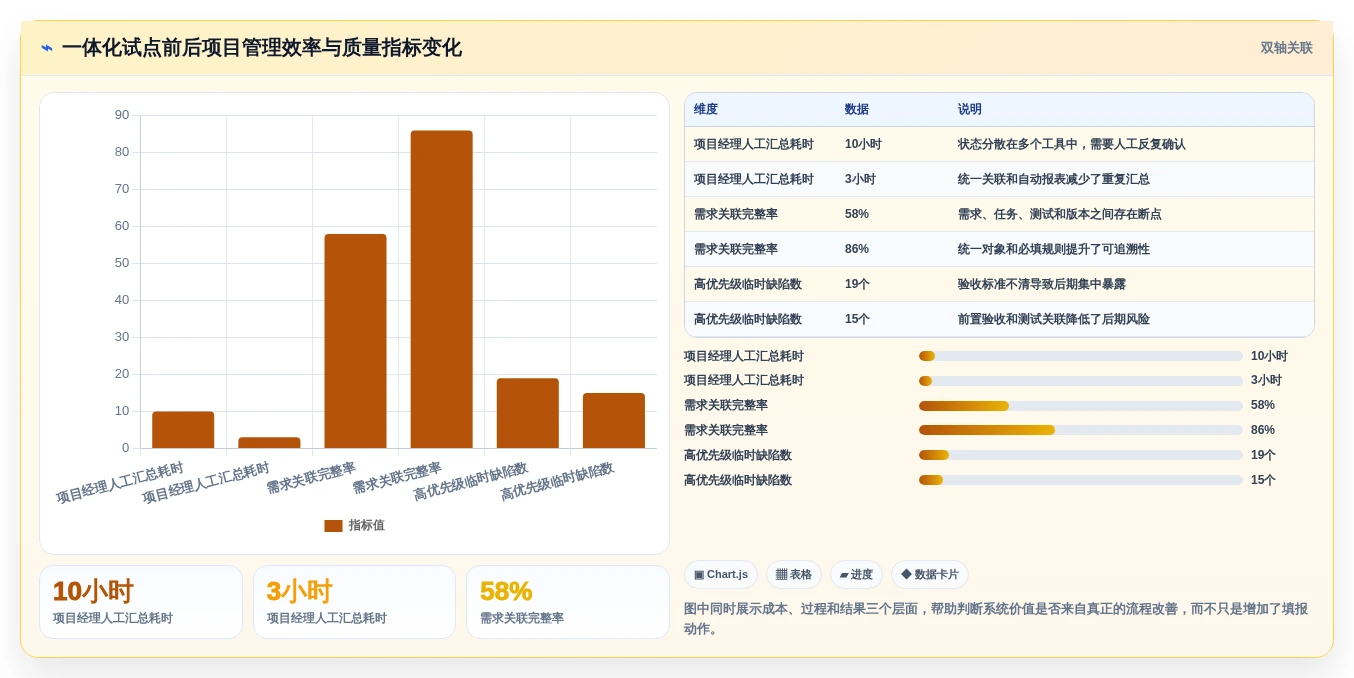Click the 表格 chip grid icon
The image size is (1354, 678).
[x=781, y=575]
